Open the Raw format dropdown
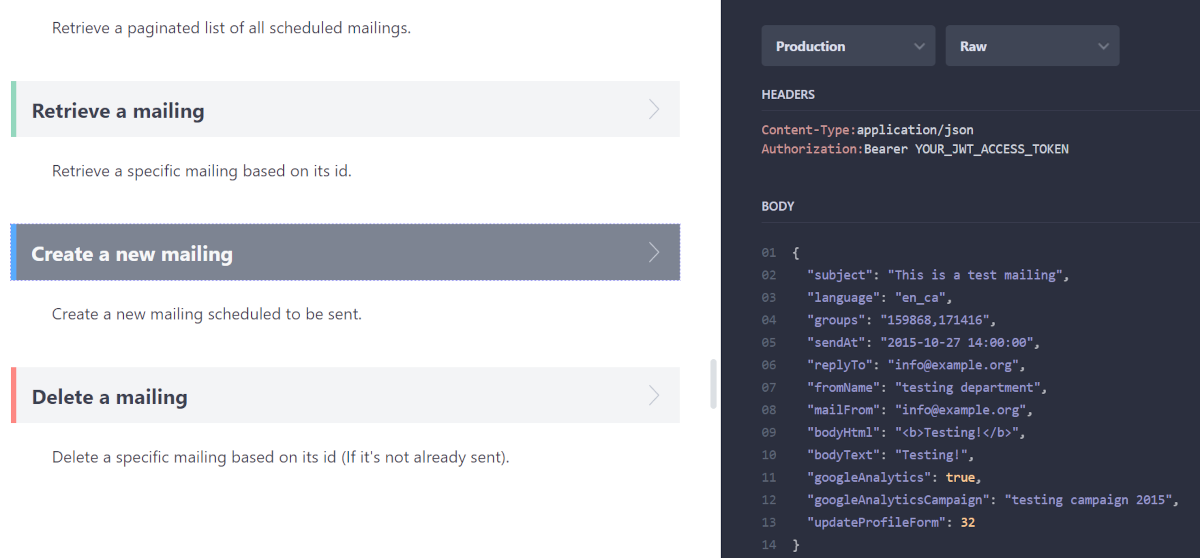Screen dimensions: 1200x558 pyautogui.click(x=1031, y=46)
